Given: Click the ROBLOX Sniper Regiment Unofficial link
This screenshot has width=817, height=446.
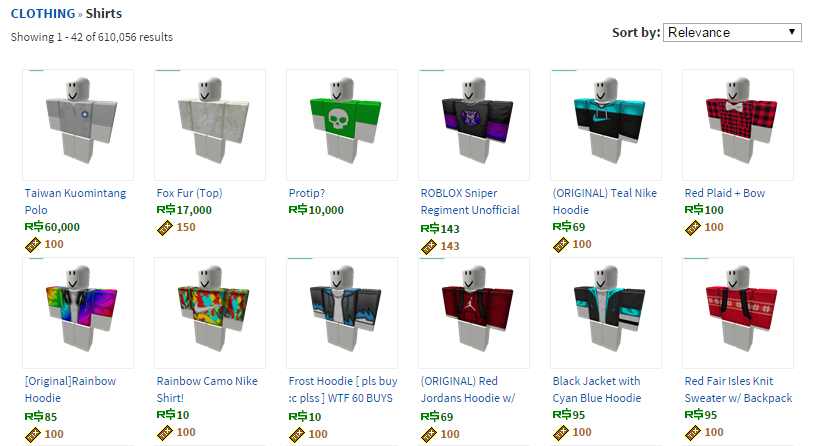Looking at the screenshot, I should pyautogui.click(x=470, y=202).
